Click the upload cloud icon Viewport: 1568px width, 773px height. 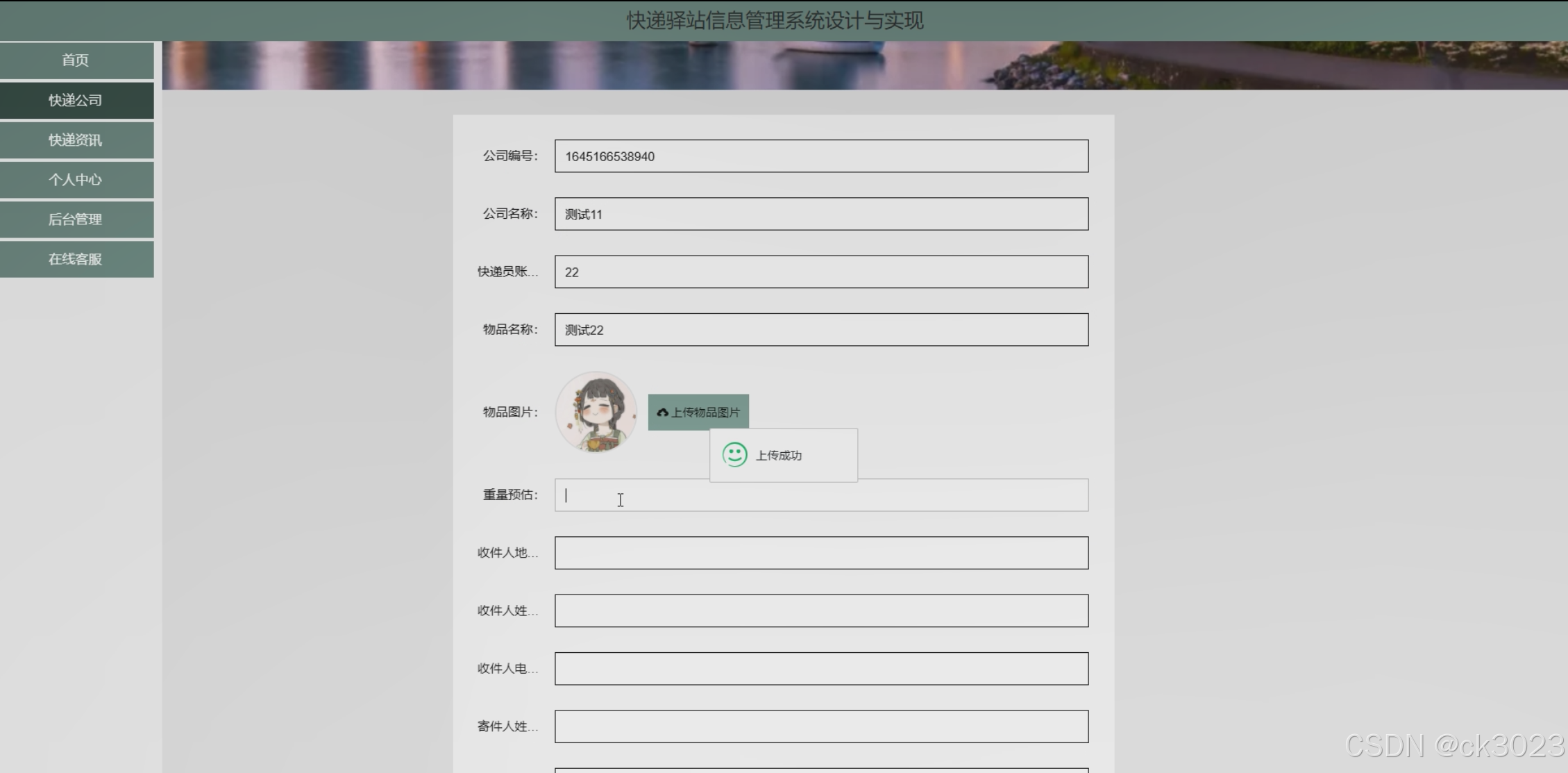[x=662, y=413]
